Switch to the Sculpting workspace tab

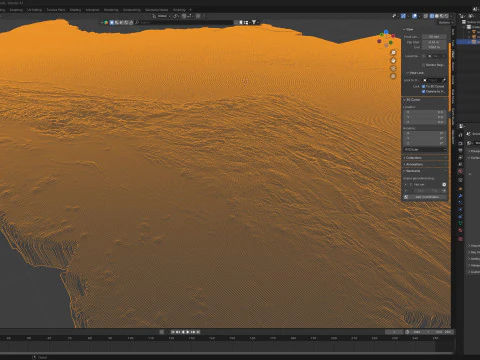[16, 10]
